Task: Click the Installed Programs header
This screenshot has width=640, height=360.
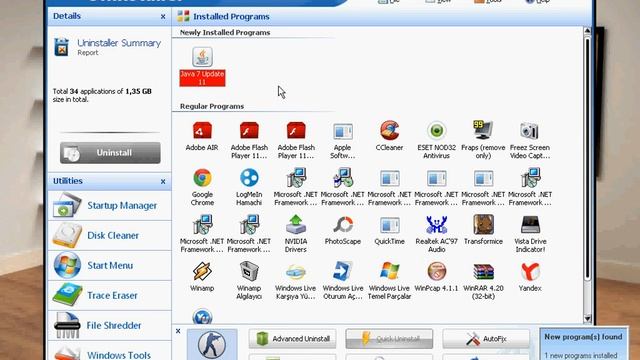Action: pos(231,17)
